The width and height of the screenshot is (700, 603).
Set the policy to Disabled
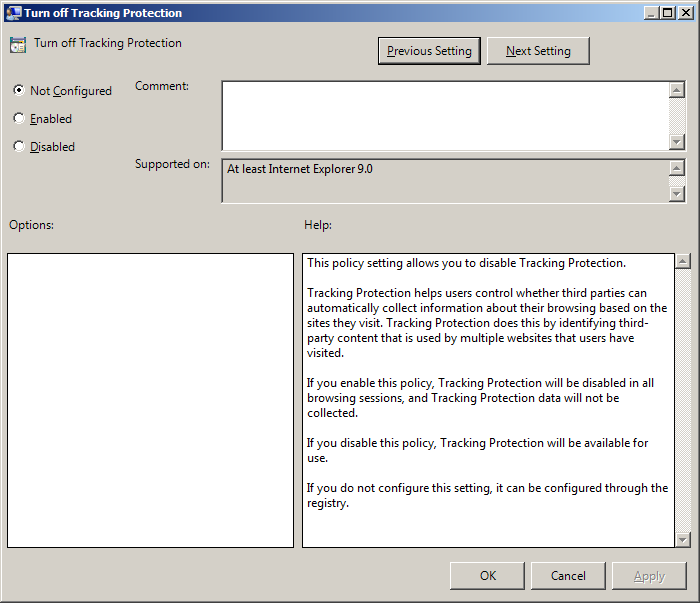coord(19,146)
